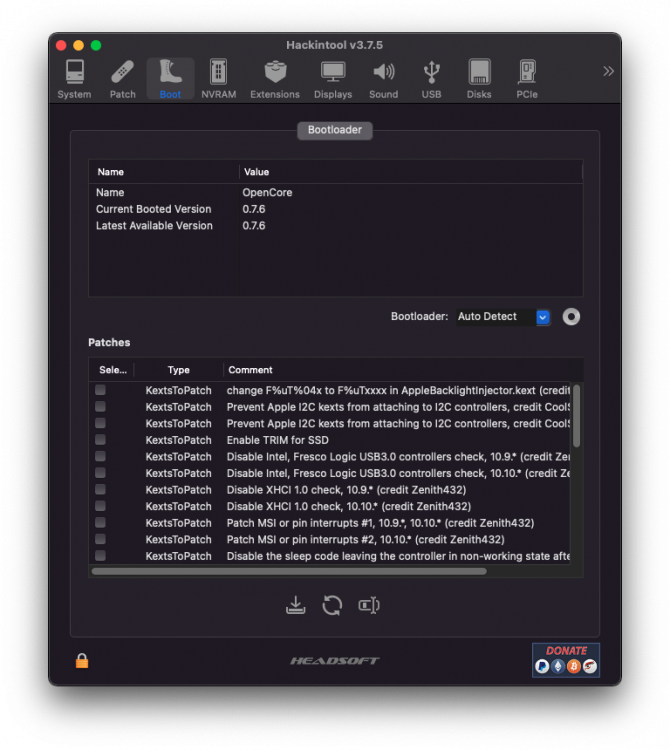Click the refresh icon below patches
This screenshot has height=750, width=670.
[x=332, y=605]
